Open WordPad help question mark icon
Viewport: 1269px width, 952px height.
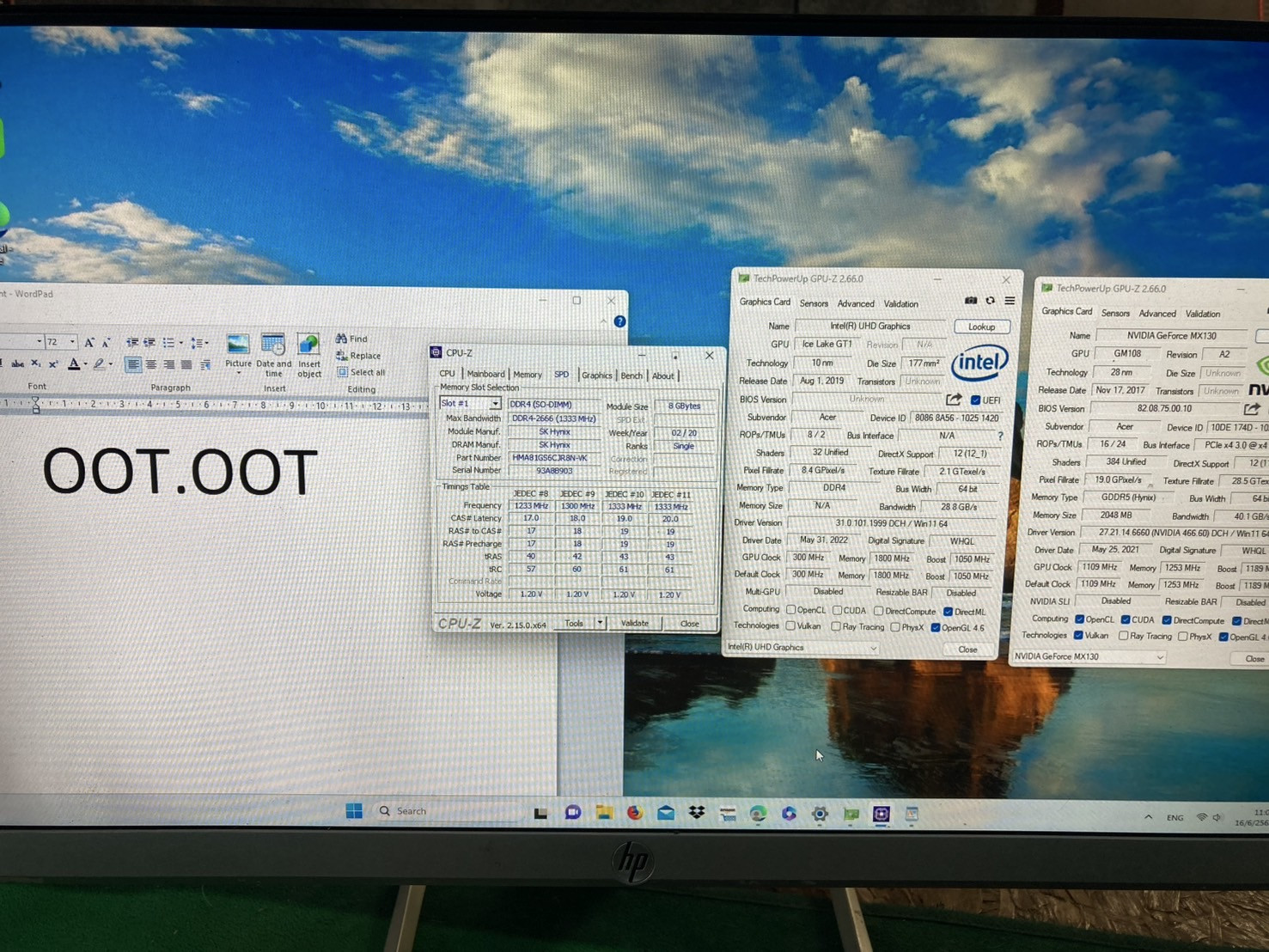(x=619, y=321)
